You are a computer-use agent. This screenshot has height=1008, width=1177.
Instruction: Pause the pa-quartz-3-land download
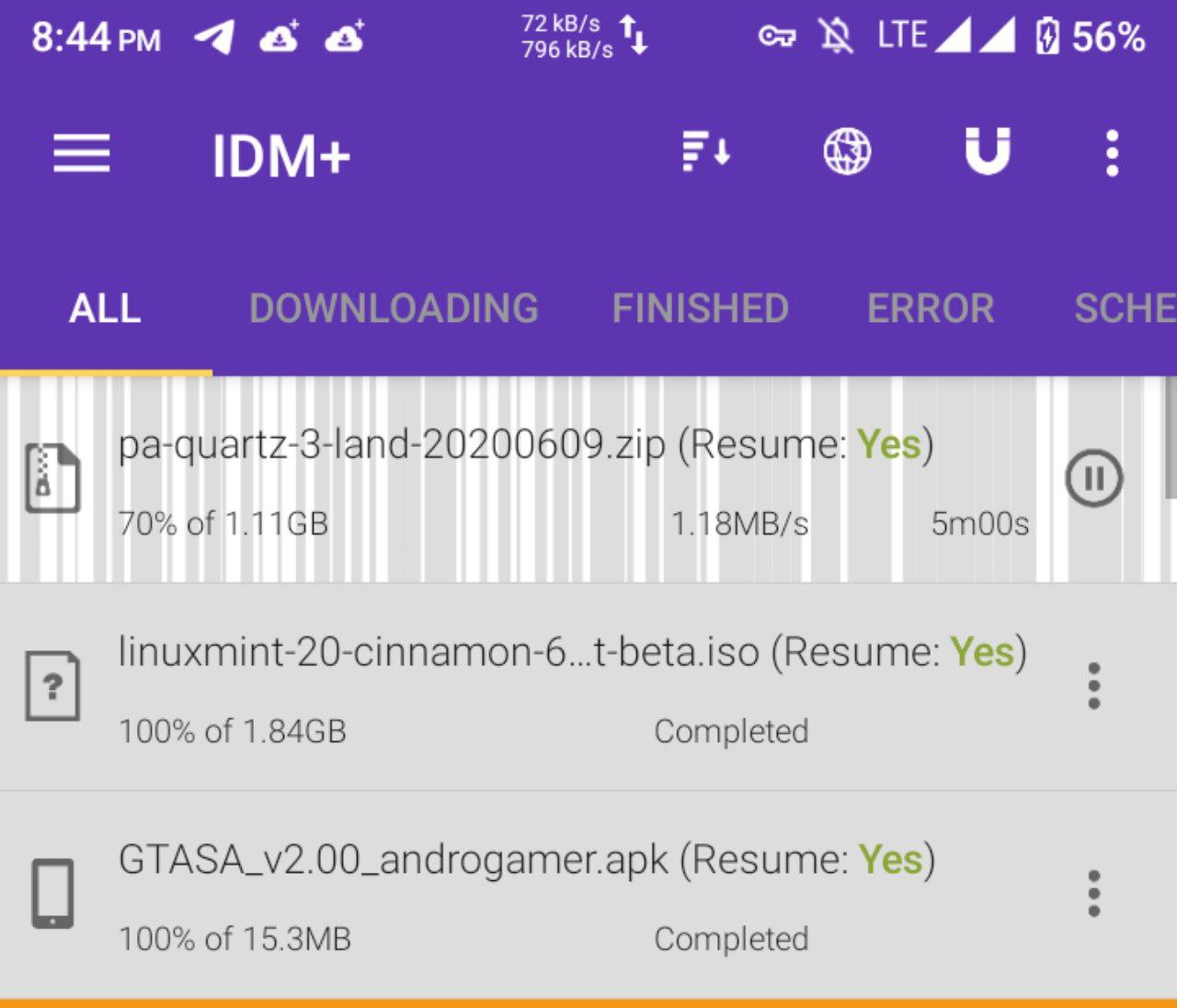(x=1094, y=478)
